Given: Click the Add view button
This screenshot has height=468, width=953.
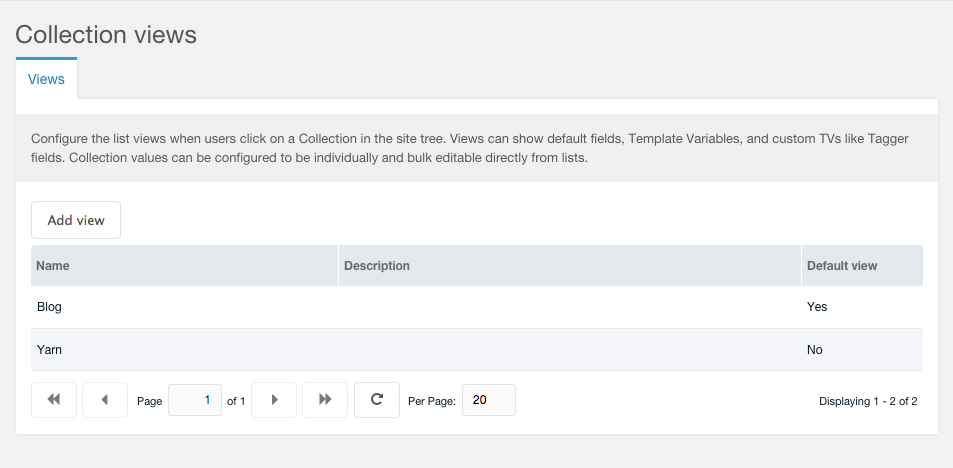Looking at the screenshot, I should pyautogui.click(x=76, y=220).
